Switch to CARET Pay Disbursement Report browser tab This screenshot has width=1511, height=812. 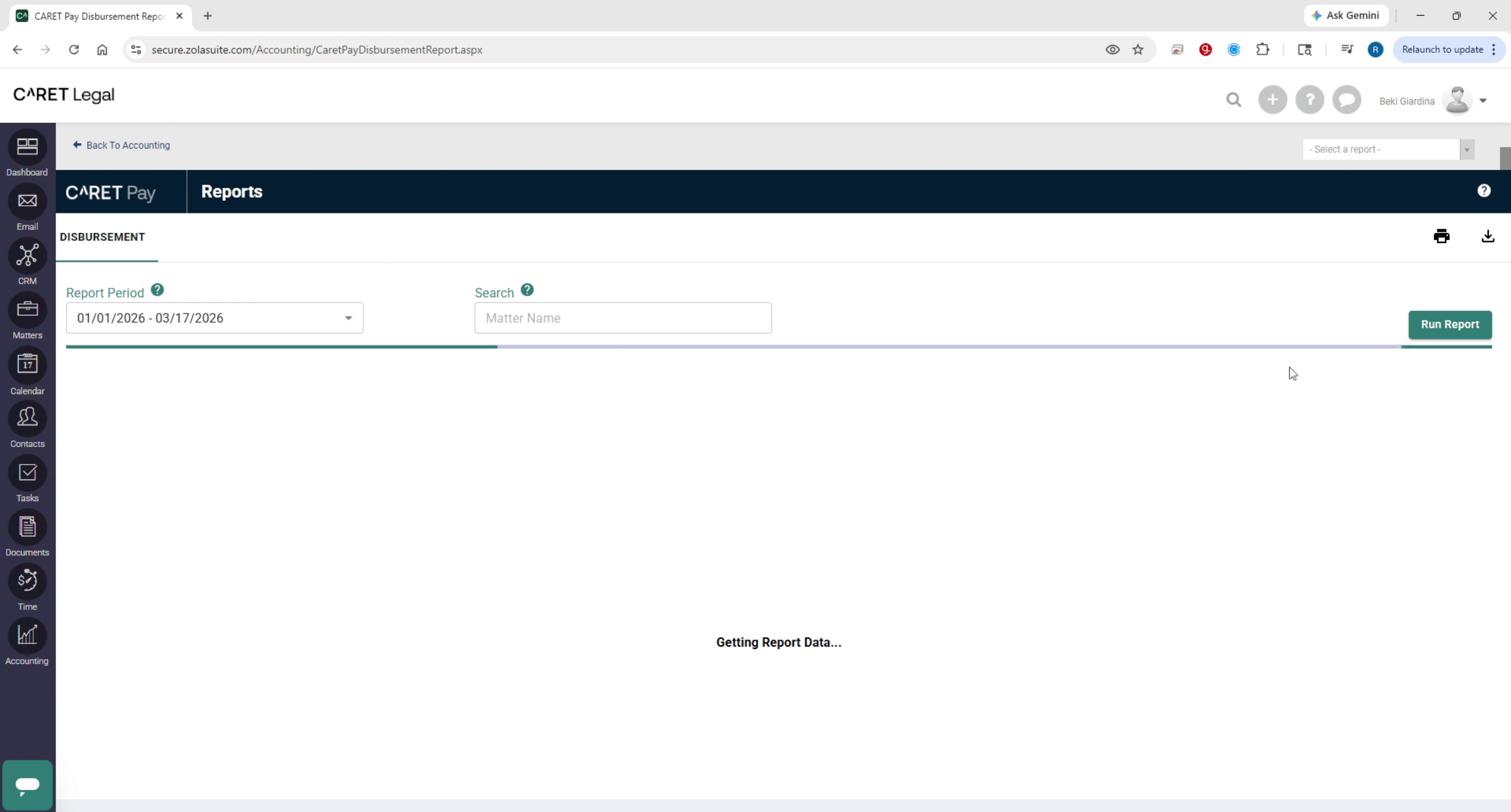click(x=99, y=16)
